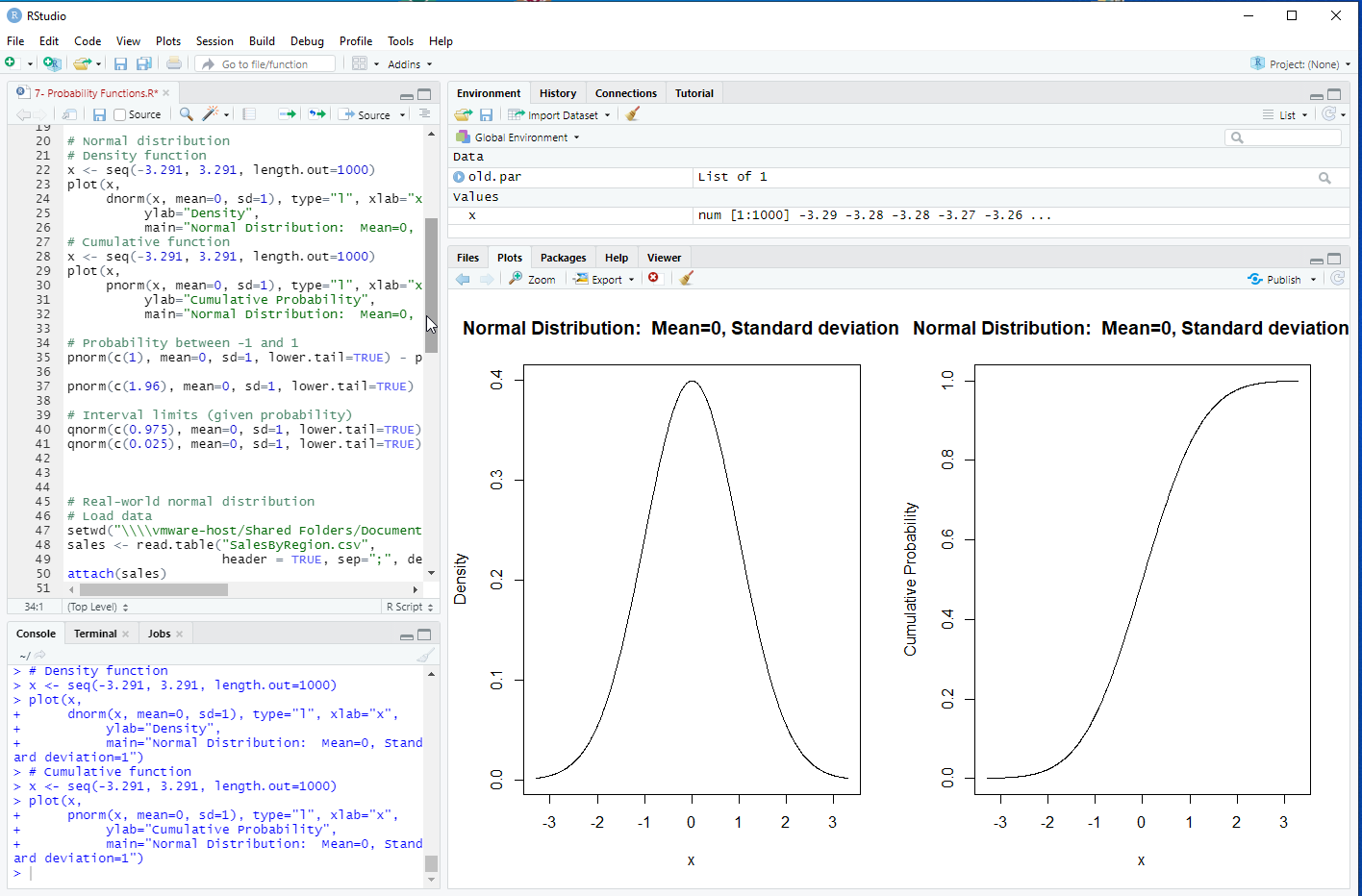Create a new project with the R cube icon
This screenshot has height=896, width=1362.
click(52, 63)
